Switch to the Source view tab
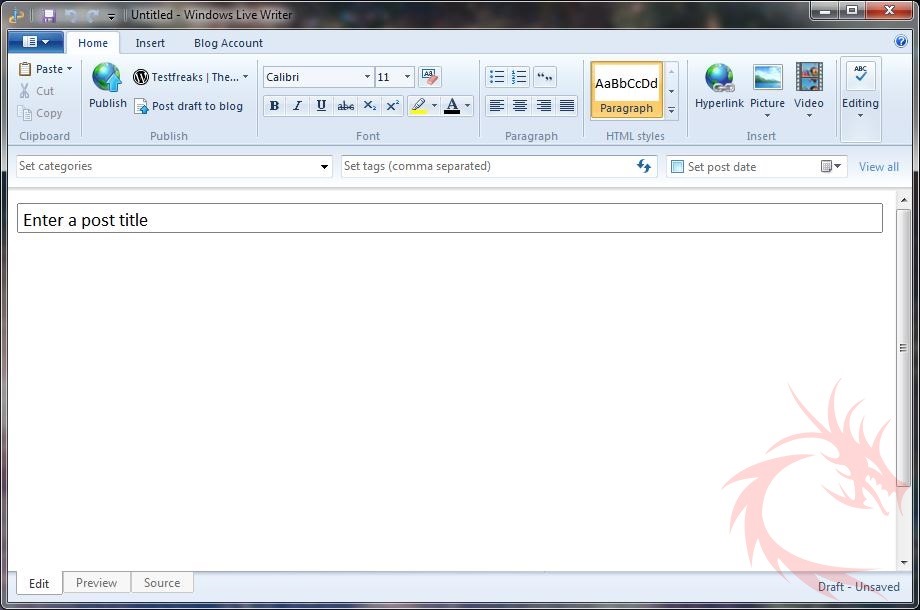This screenshot has height=610, width=920. click(162, 583)
